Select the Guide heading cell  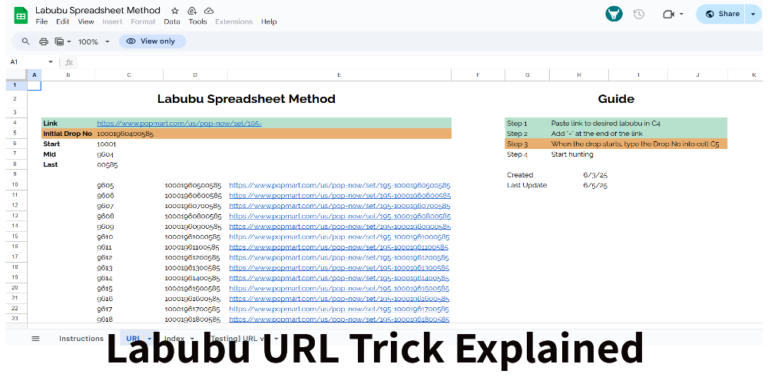pos(616,99)
